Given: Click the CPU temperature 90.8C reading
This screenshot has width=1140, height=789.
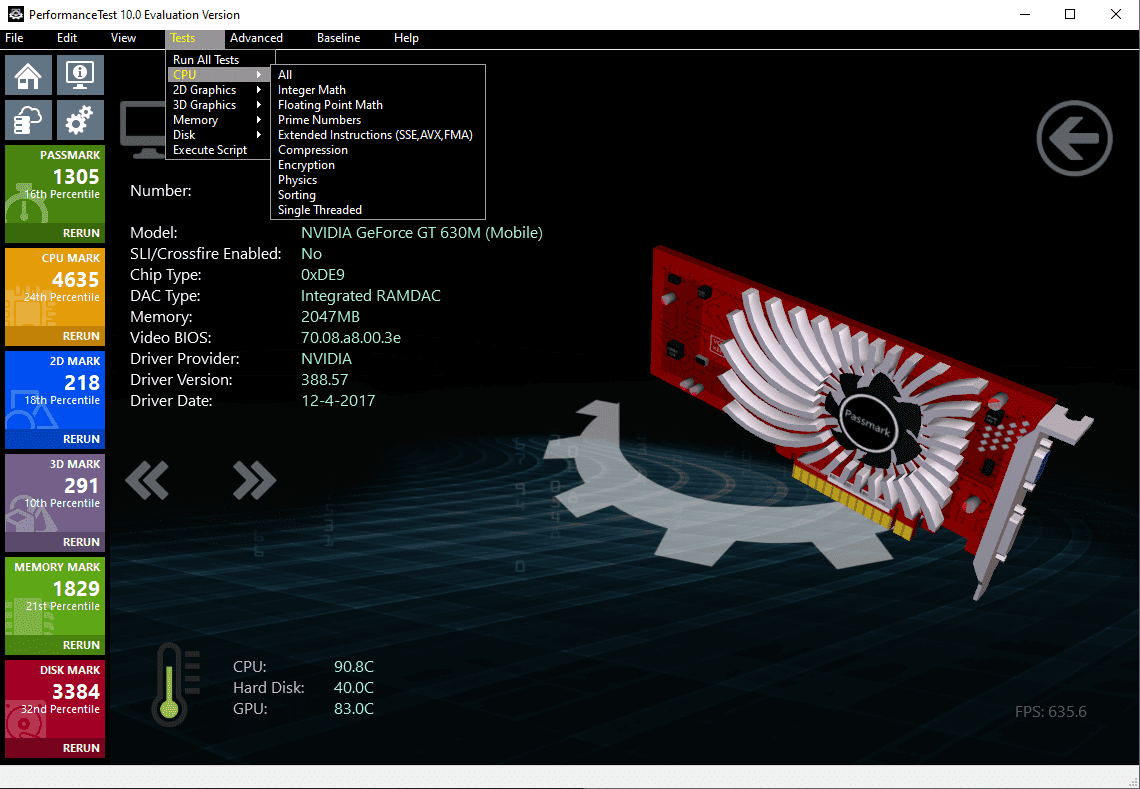Looking at the screenshot, I should pos(353,667).
